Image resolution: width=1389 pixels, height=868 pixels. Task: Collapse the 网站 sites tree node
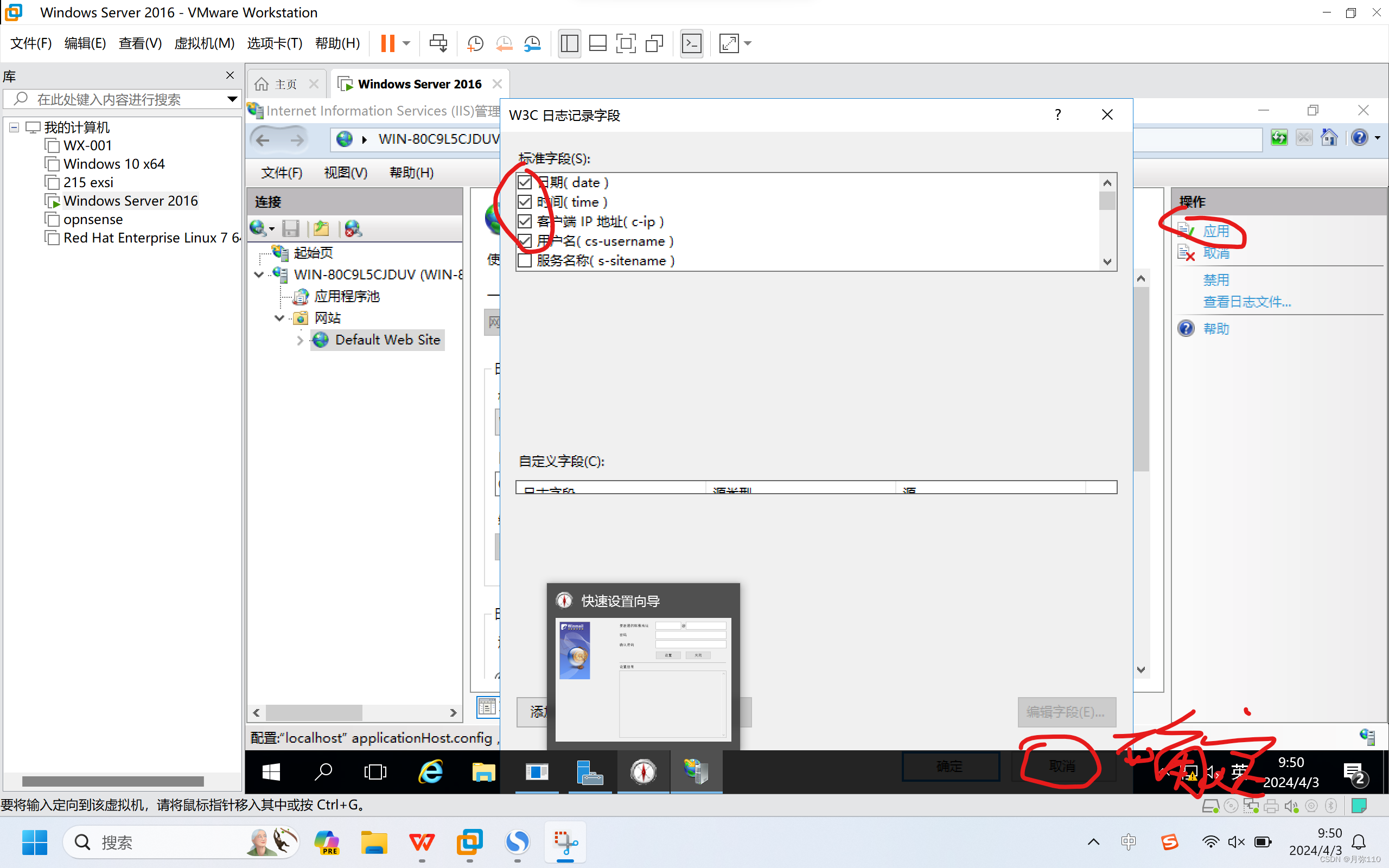(279, 318)
